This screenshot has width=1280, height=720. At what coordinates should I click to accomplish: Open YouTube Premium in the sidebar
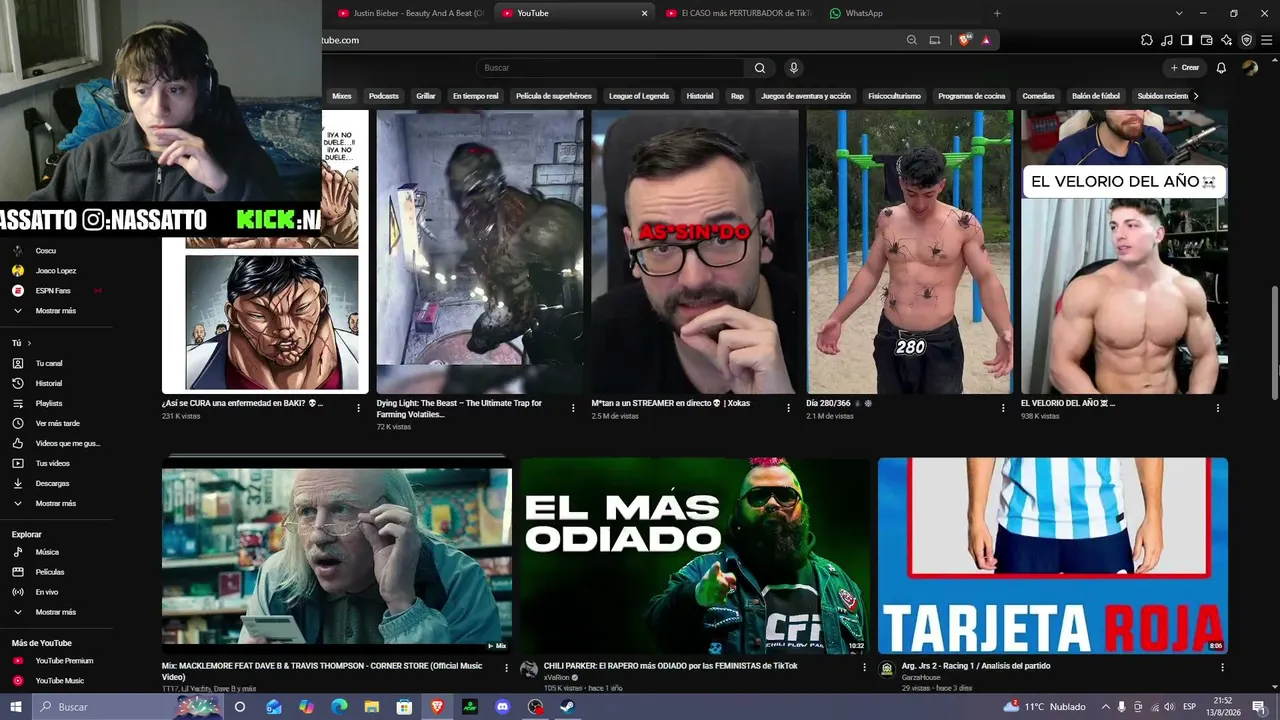coord(64,661)
